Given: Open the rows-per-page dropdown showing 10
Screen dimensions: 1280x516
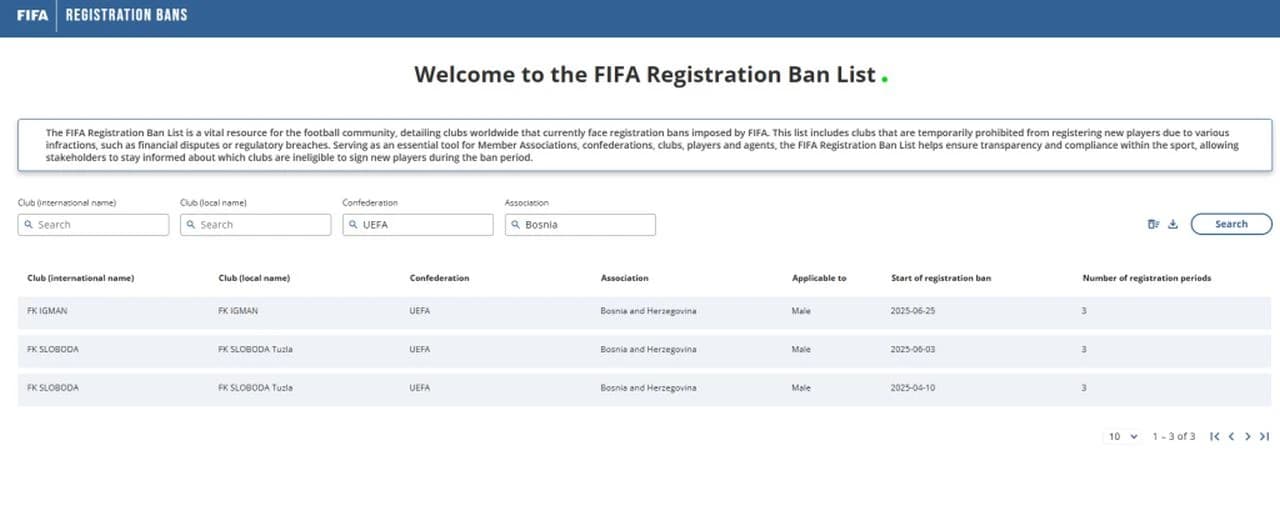Looking at the screenshot, I should tap(1123, 436).
